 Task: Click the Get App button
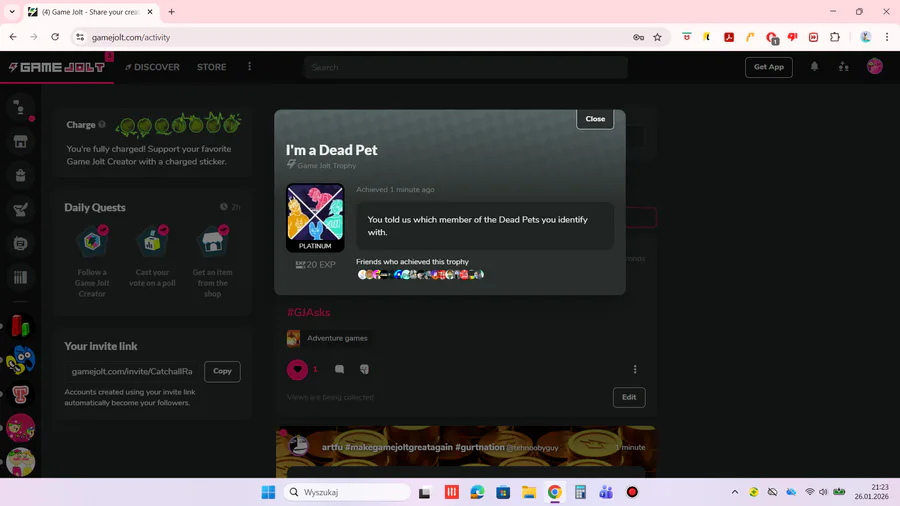769,67
